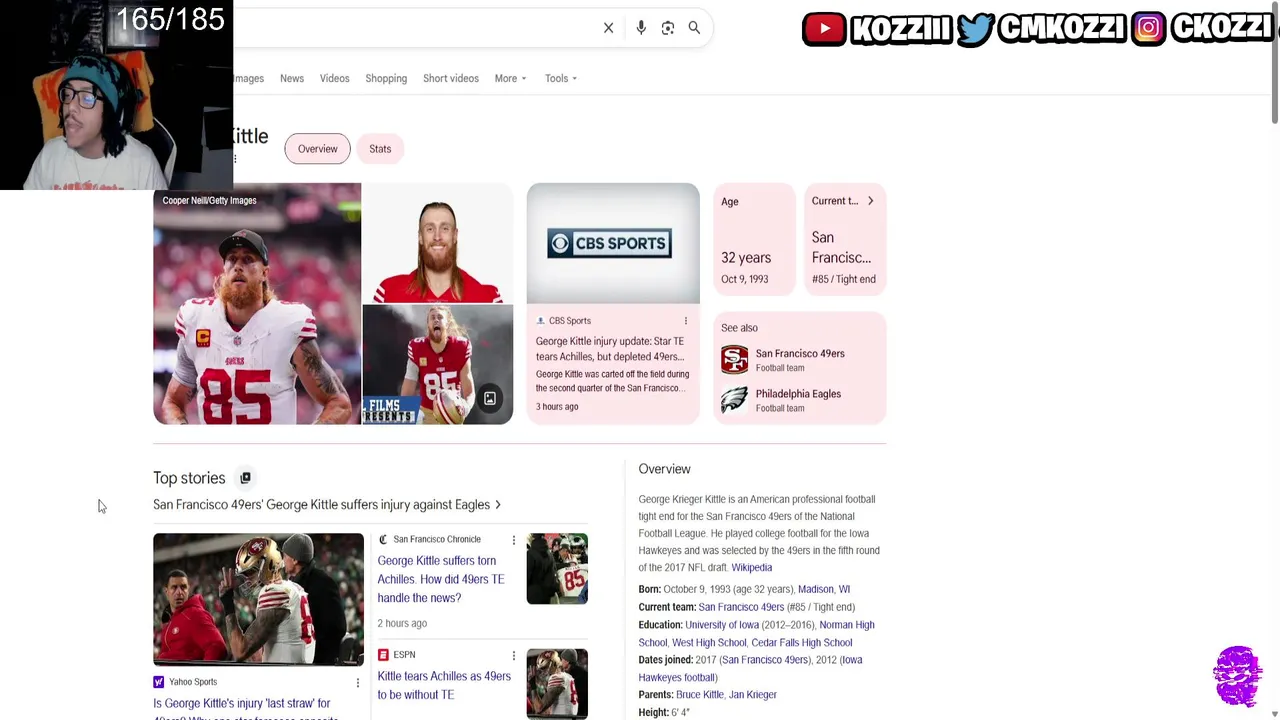Open Jan Krieger parent link
Viewport: 1280px width, 720px height.
point(753,695)
